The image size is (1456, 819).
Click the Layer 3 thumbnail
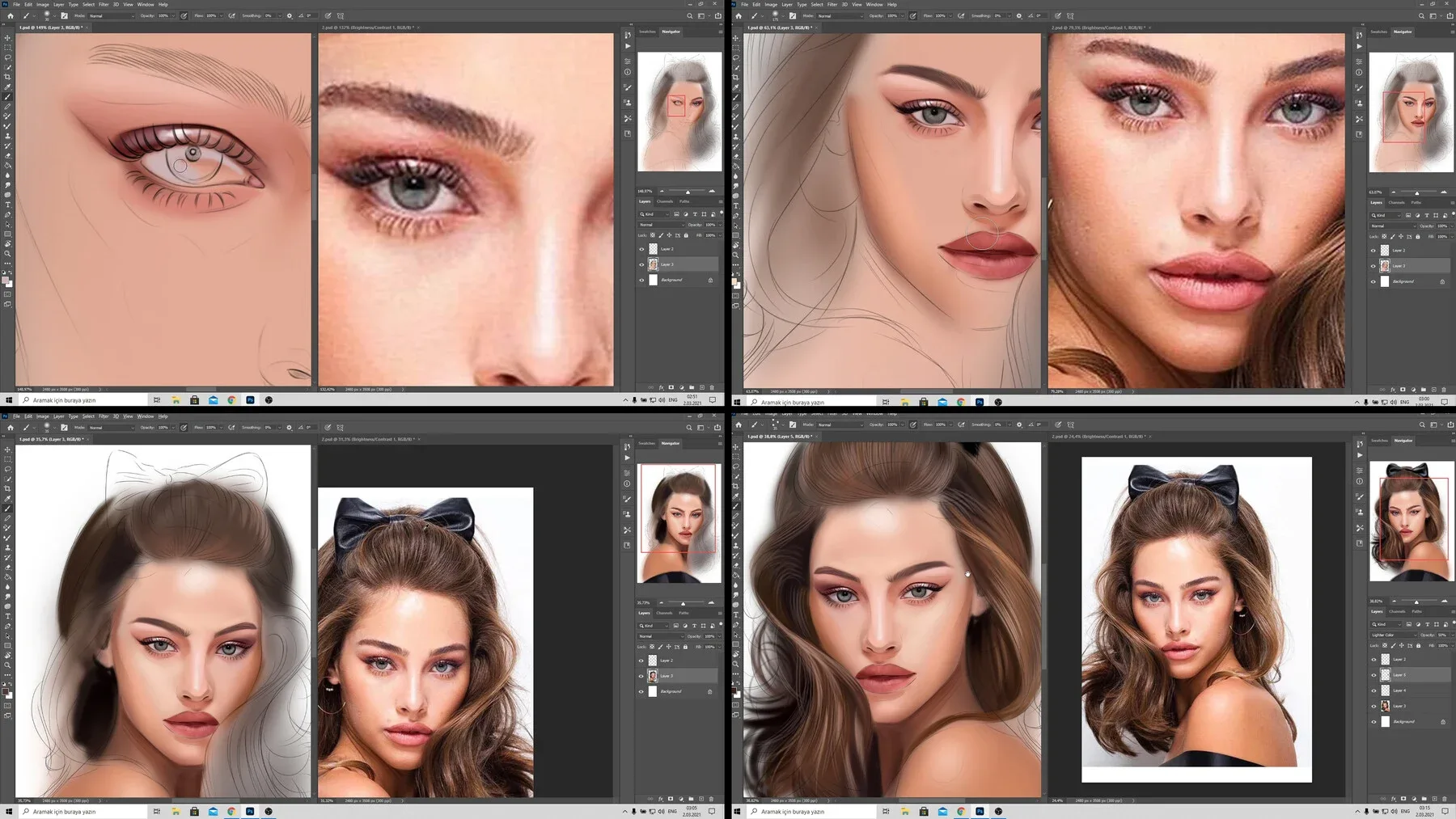point(653,264)
